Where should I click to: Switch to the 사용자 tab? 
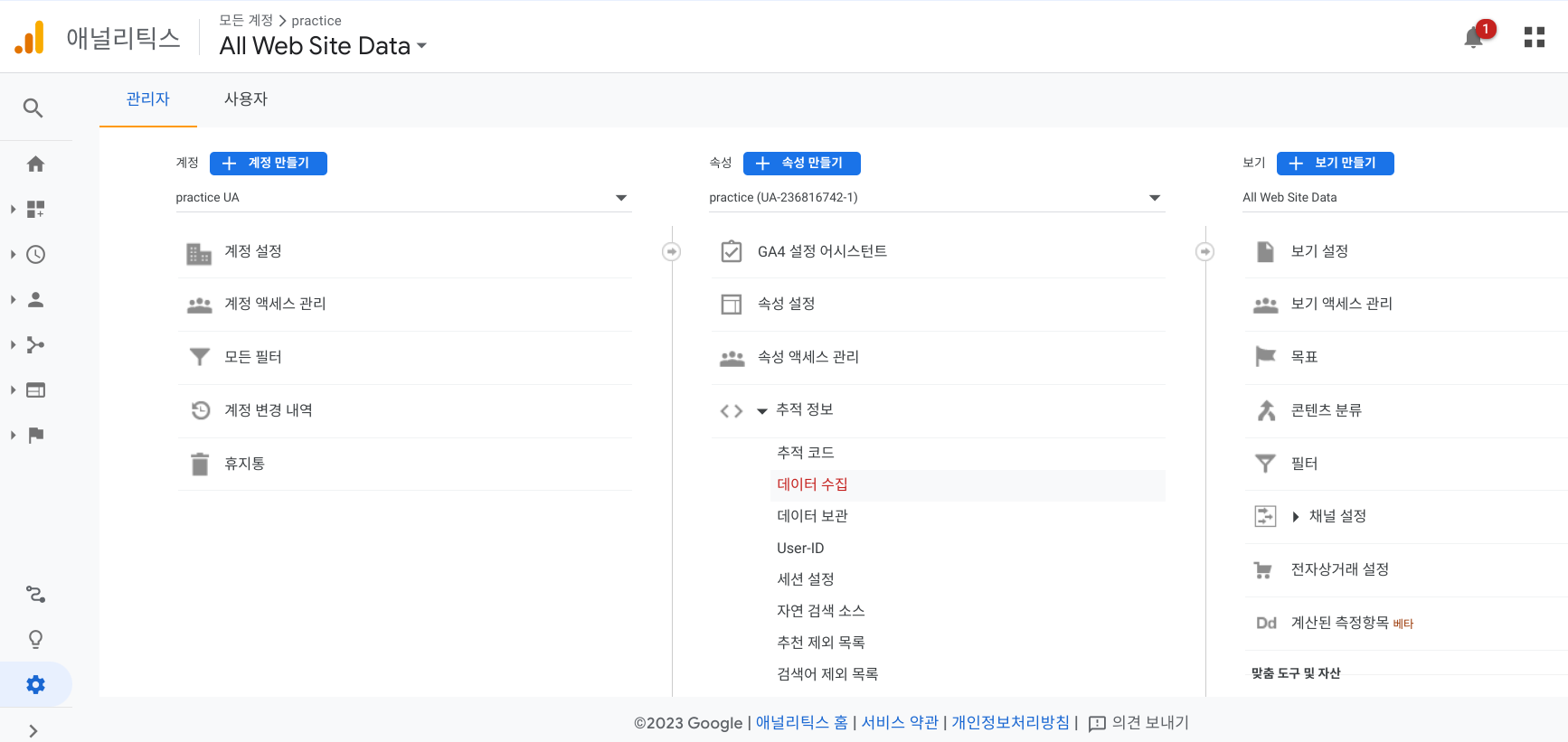coord(246,99)
